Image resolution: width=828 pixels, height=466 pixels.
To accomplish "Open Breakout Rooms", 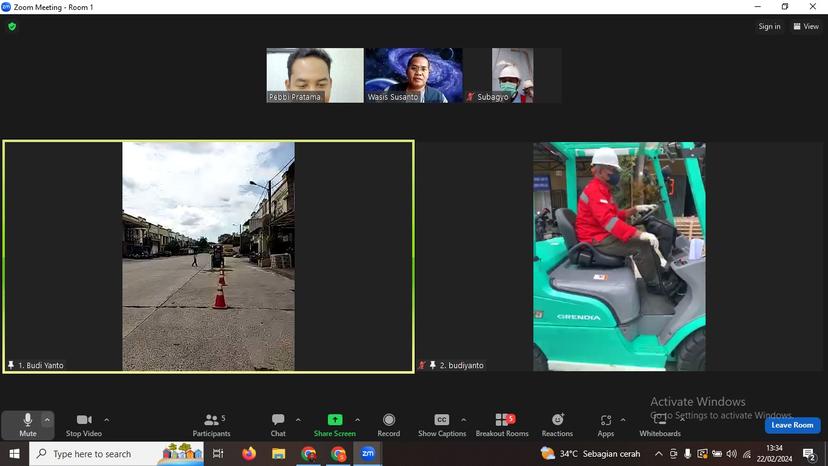I will 502,425.
